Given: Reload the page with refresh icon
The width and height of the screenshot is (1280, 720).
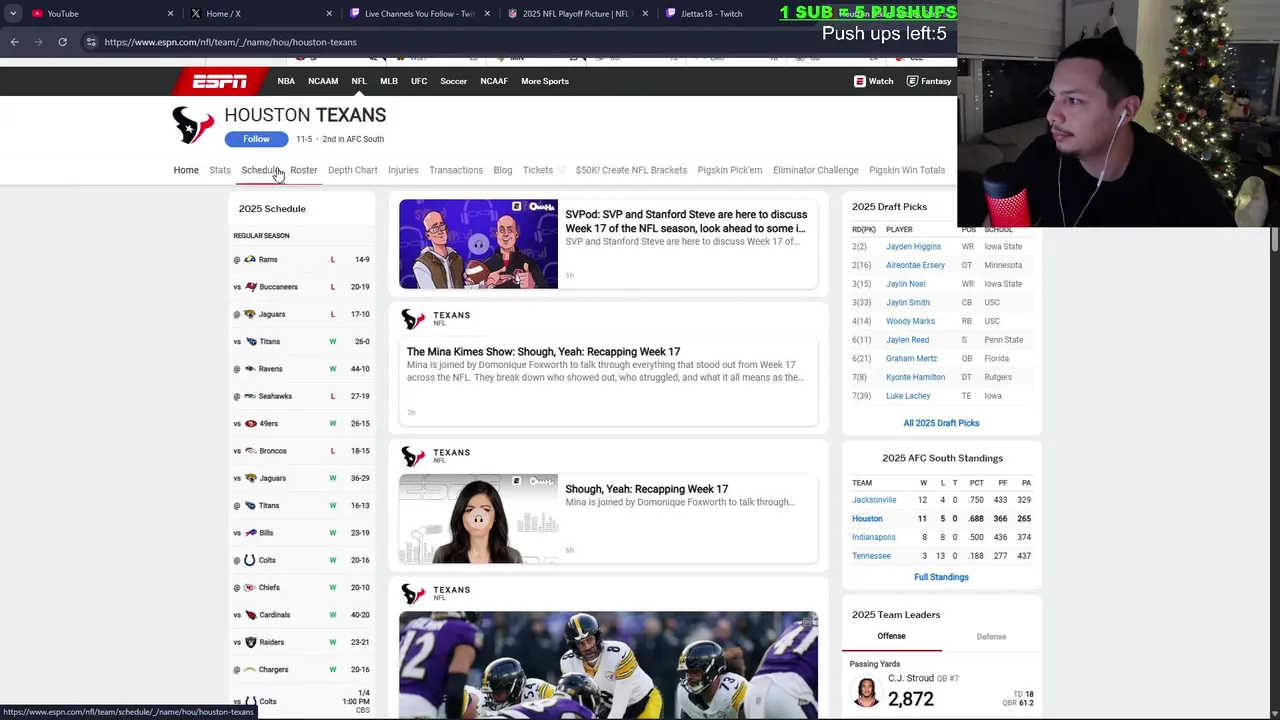Looking at the screenshot, I should point(62,42).
